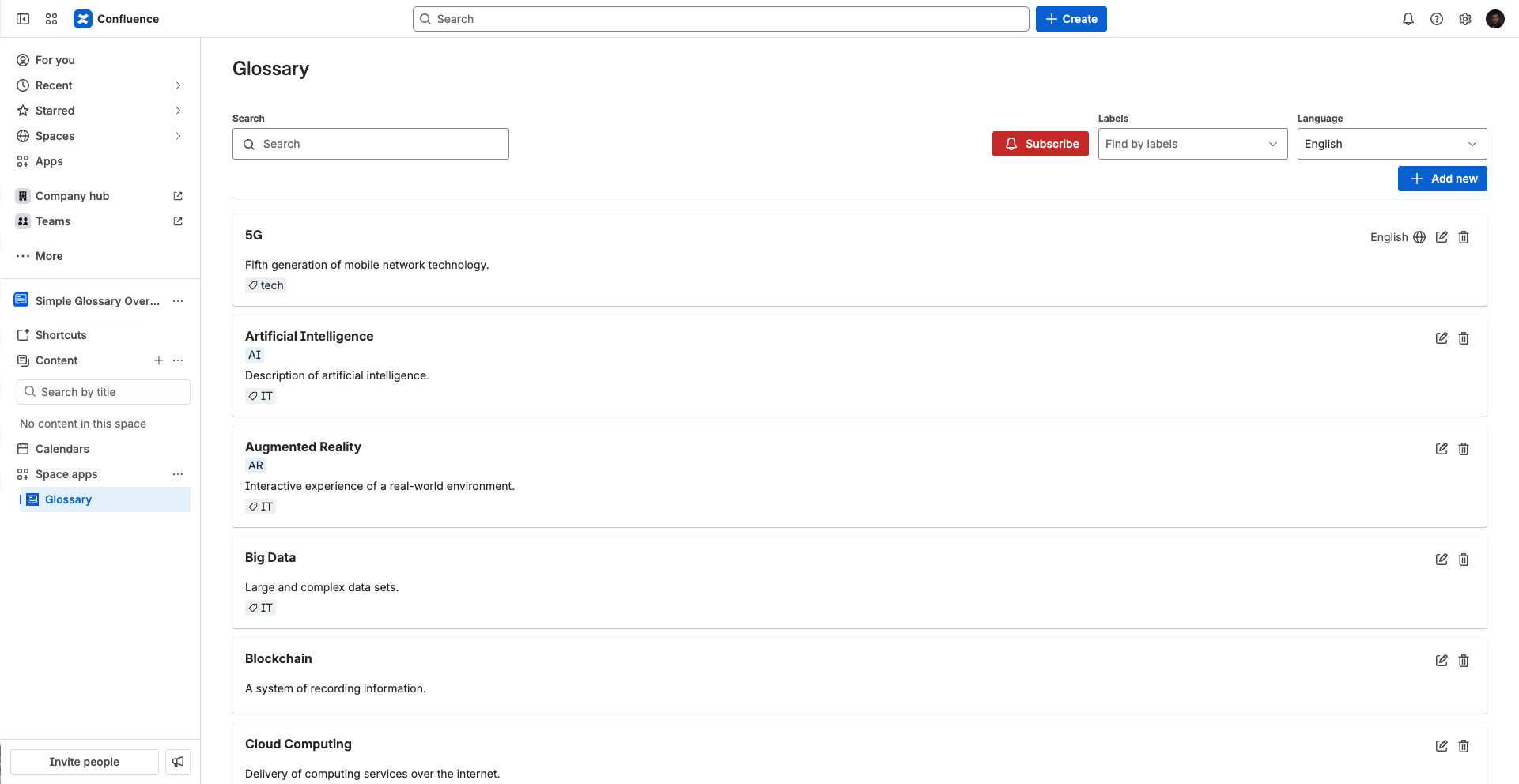
Task: Click the Invite people button
Action: (x=84, y=761)
